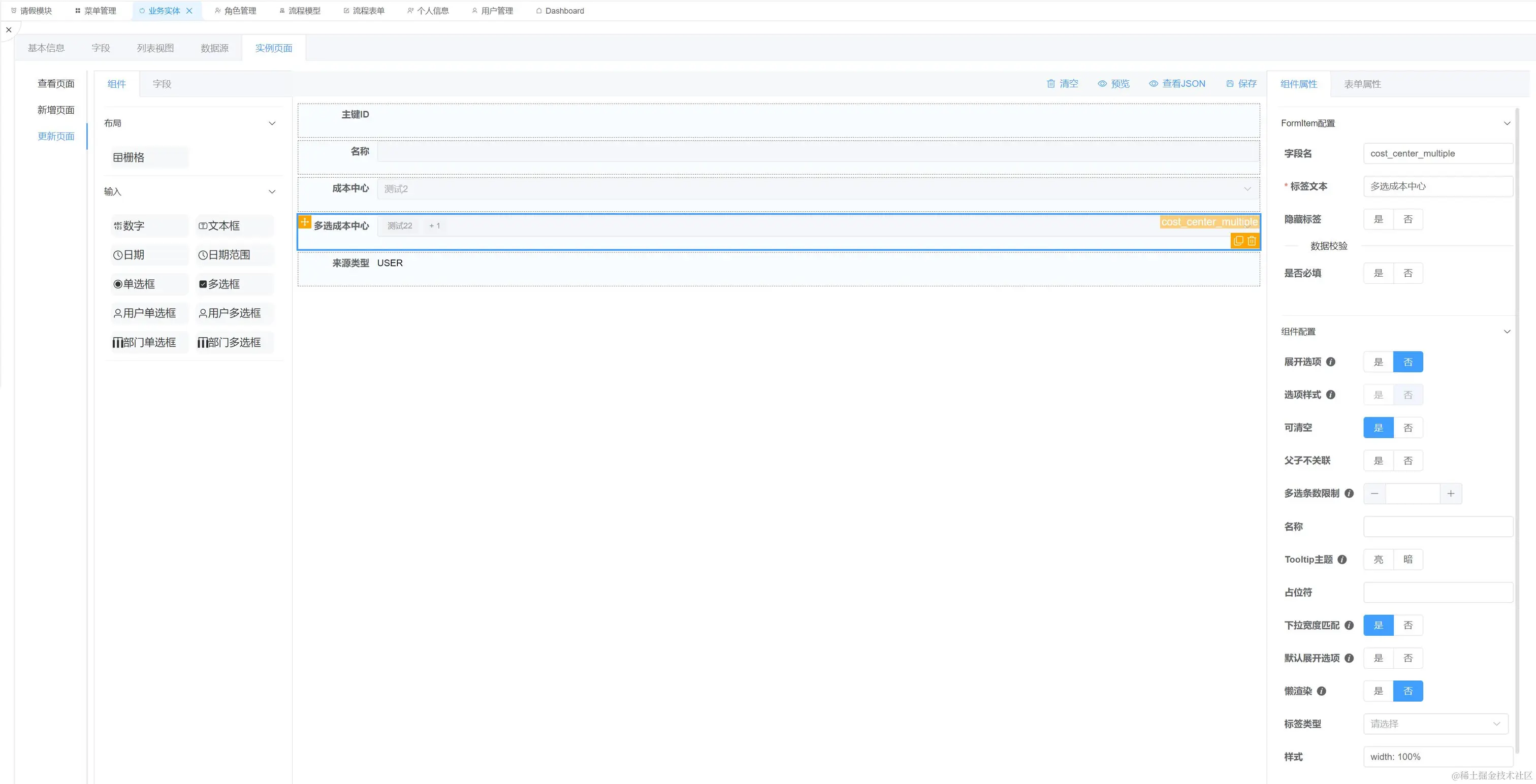
Task: Click the orange drag handle on 多选成本中心
Action: 305,222
